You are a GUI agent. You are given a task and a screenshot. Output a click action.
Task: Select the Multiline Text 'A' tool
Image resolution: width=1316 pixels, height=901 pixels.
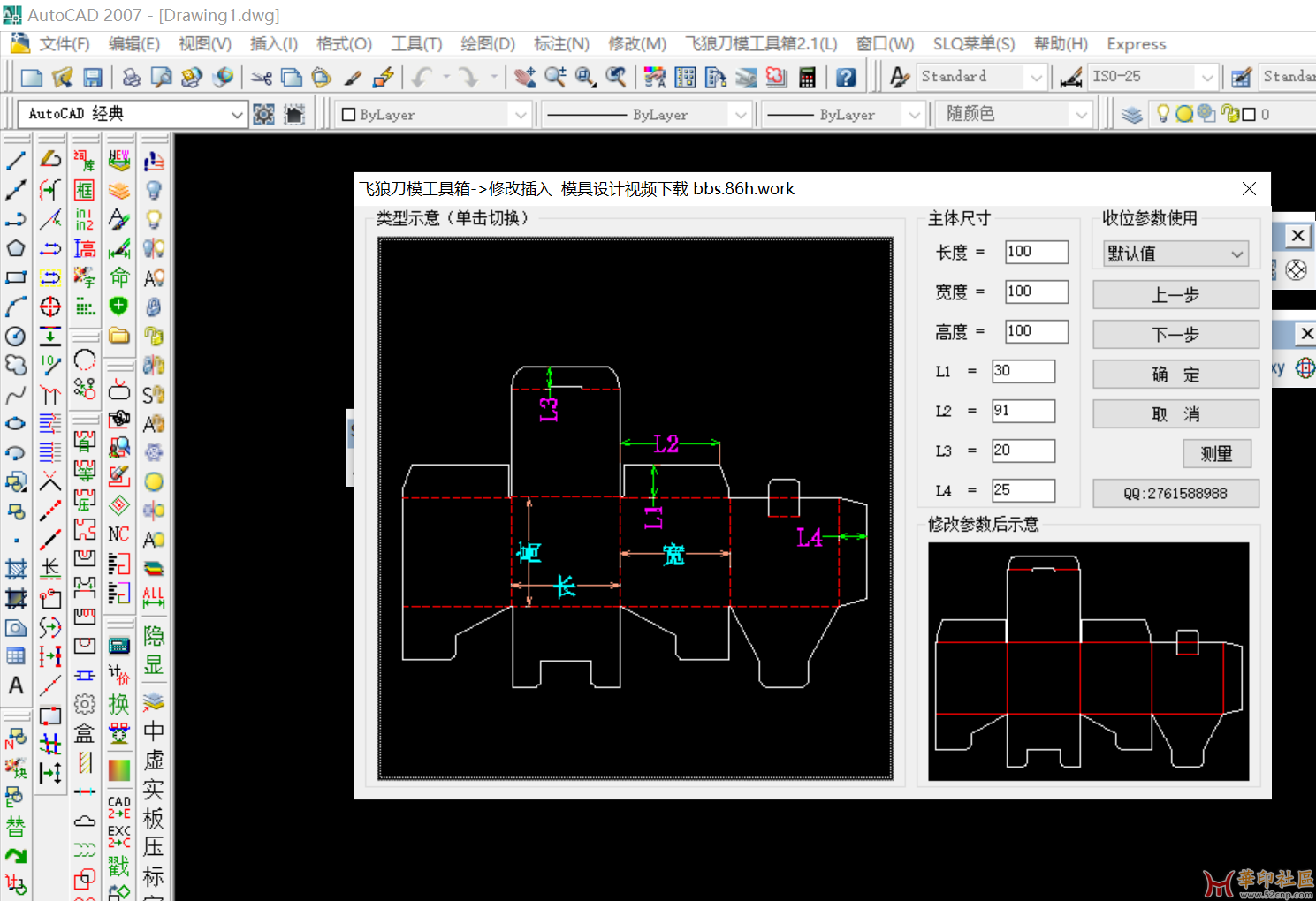(x=16, y=685)
